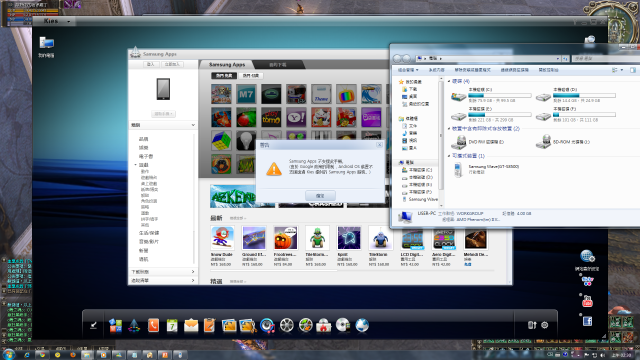Open the M7 app tile
The width and height of the screenshot is (640, 360).
tap(246, 94)
